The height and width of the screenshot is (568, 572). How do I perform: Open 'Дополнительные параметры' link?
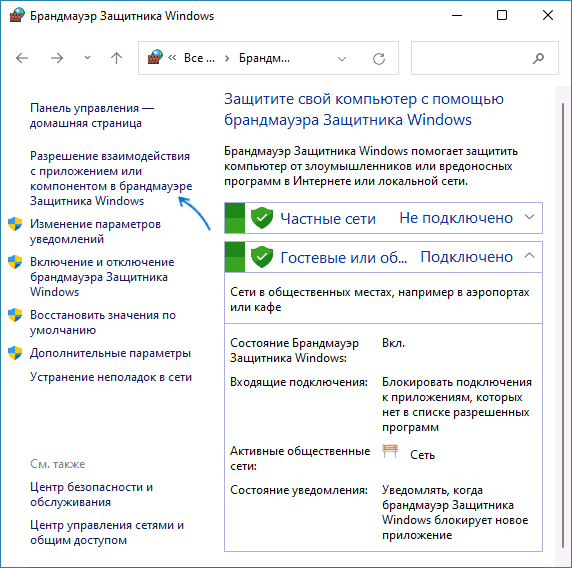[x=110, y=353]
